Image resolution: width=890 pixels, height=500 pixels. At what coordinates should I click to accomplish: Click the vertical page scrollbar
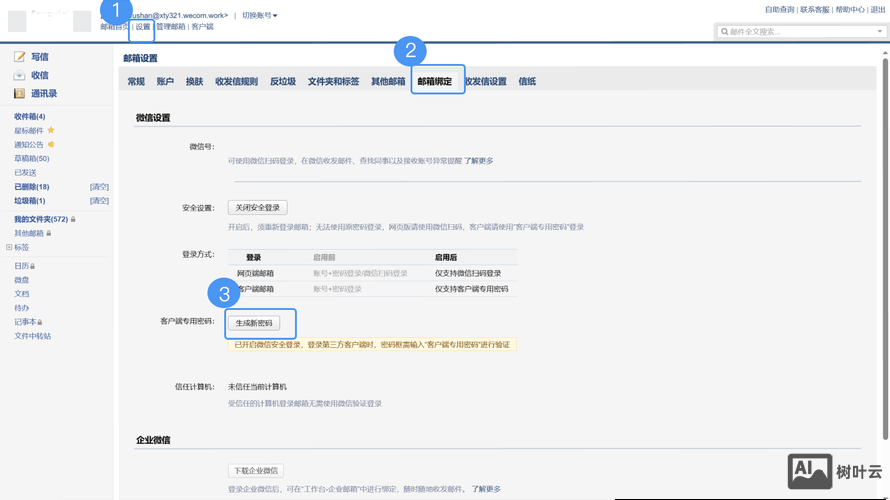click(885, 249)
